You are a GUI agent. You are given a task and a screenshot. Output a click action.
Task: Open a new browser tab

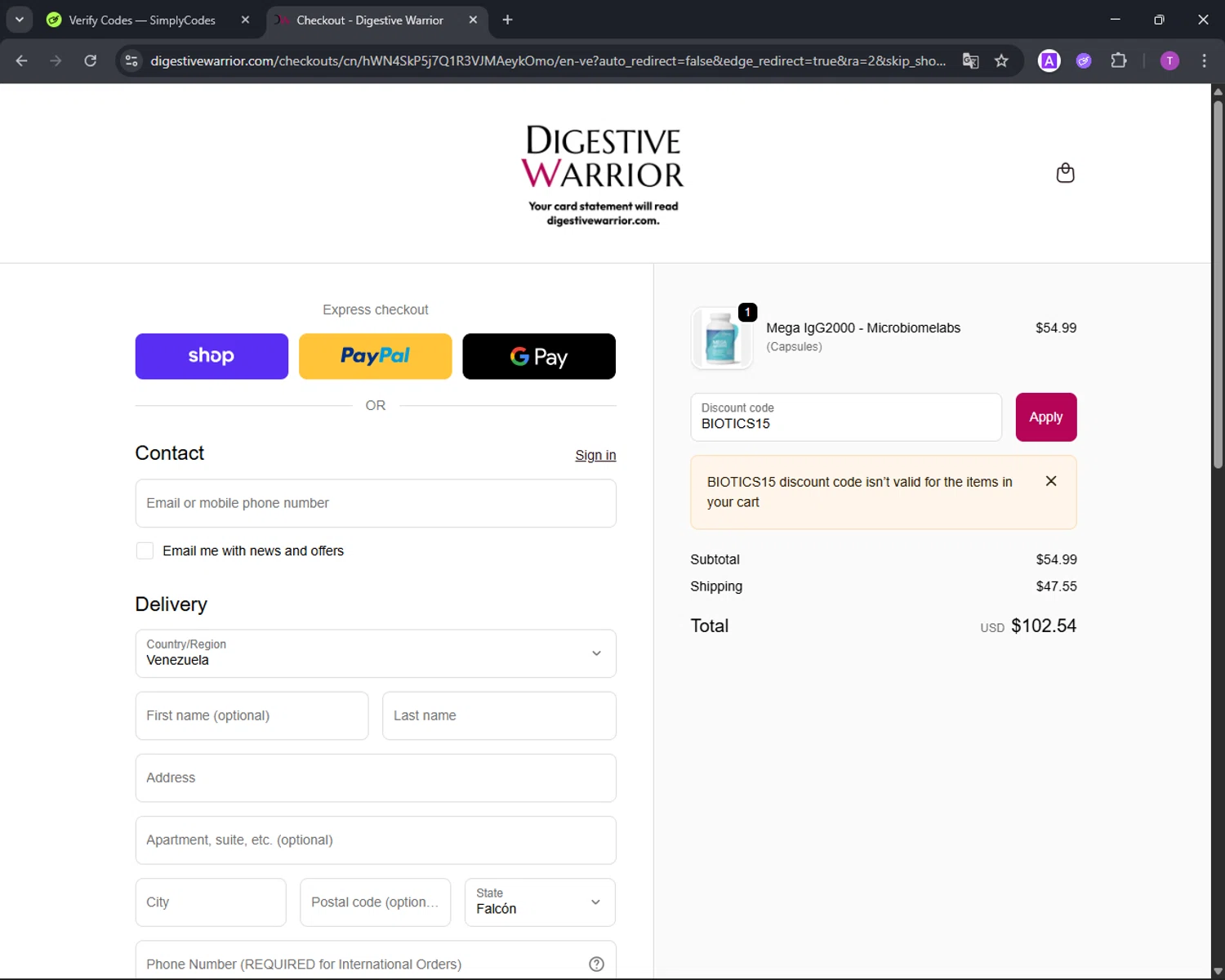[507, 20]
